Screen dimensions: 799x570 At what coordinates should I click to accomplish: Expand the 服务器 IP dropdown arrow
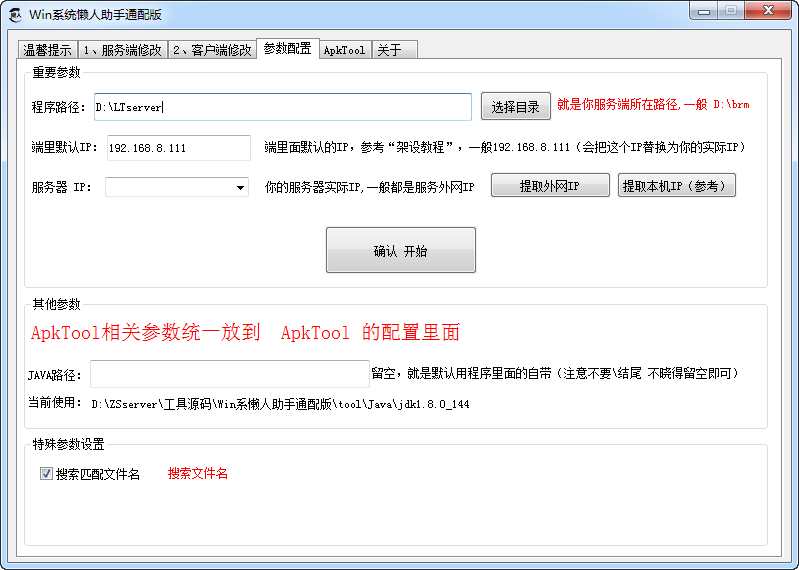click(240, 187)
